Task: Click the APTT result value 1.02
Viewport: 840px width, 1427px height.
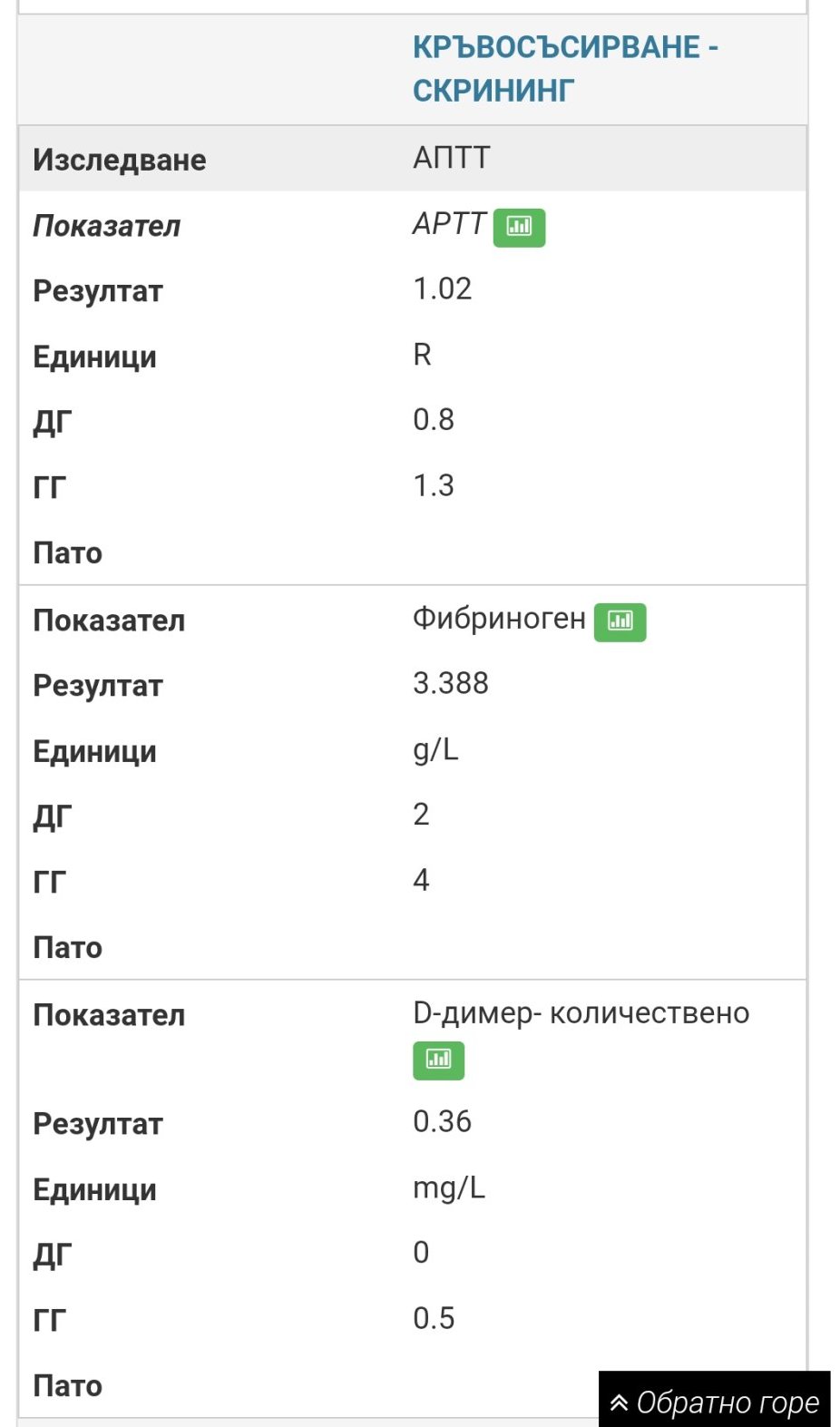Action: point(442,289)
